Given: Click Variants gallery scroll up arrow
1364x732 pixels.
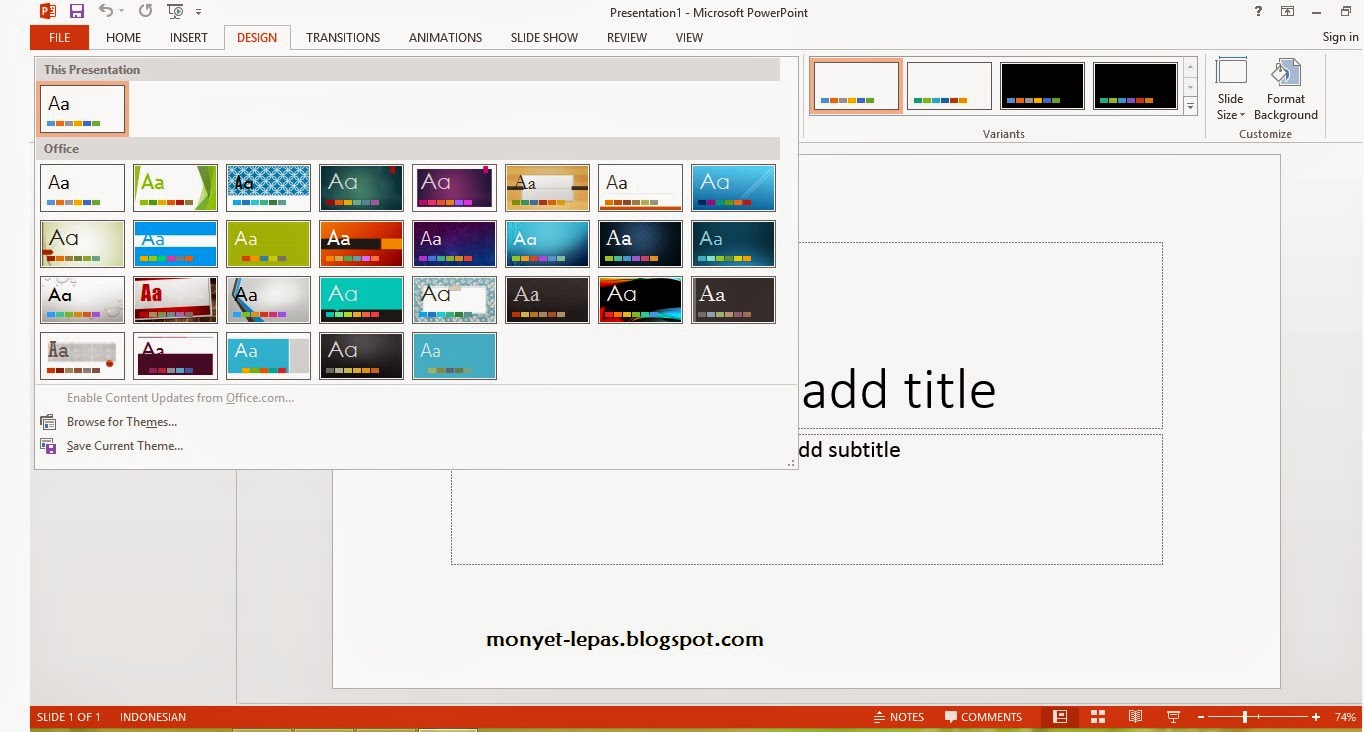Looking at the screenshot, I should click(1190, 68).
